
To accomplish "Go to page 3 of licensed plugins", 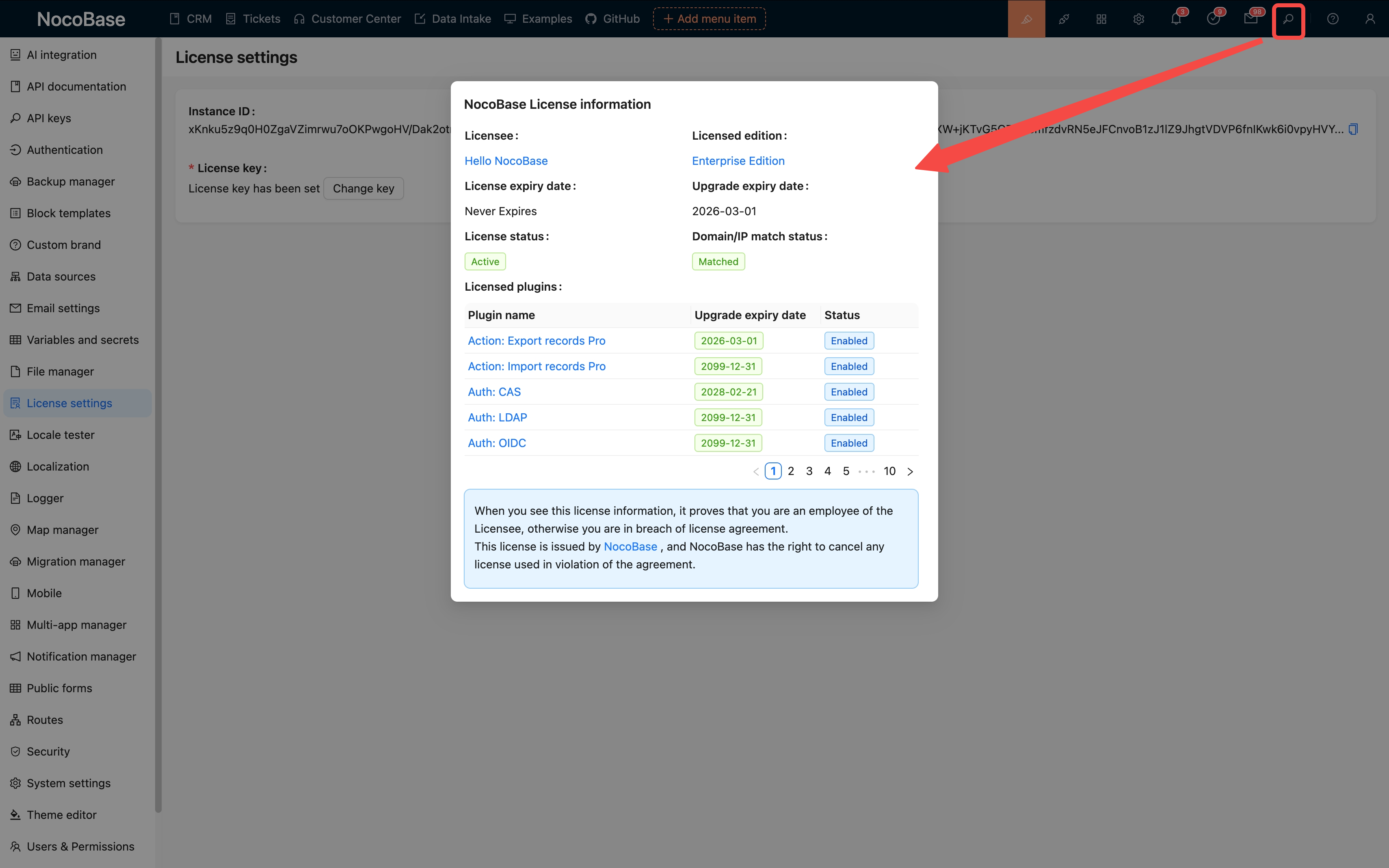I will click(x=809, y=471).
